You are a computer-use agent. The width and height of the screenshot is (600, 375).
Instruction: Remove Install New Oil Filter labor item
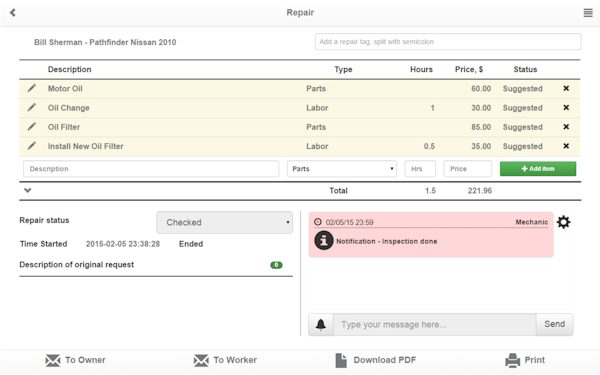[x=566, y=146]
